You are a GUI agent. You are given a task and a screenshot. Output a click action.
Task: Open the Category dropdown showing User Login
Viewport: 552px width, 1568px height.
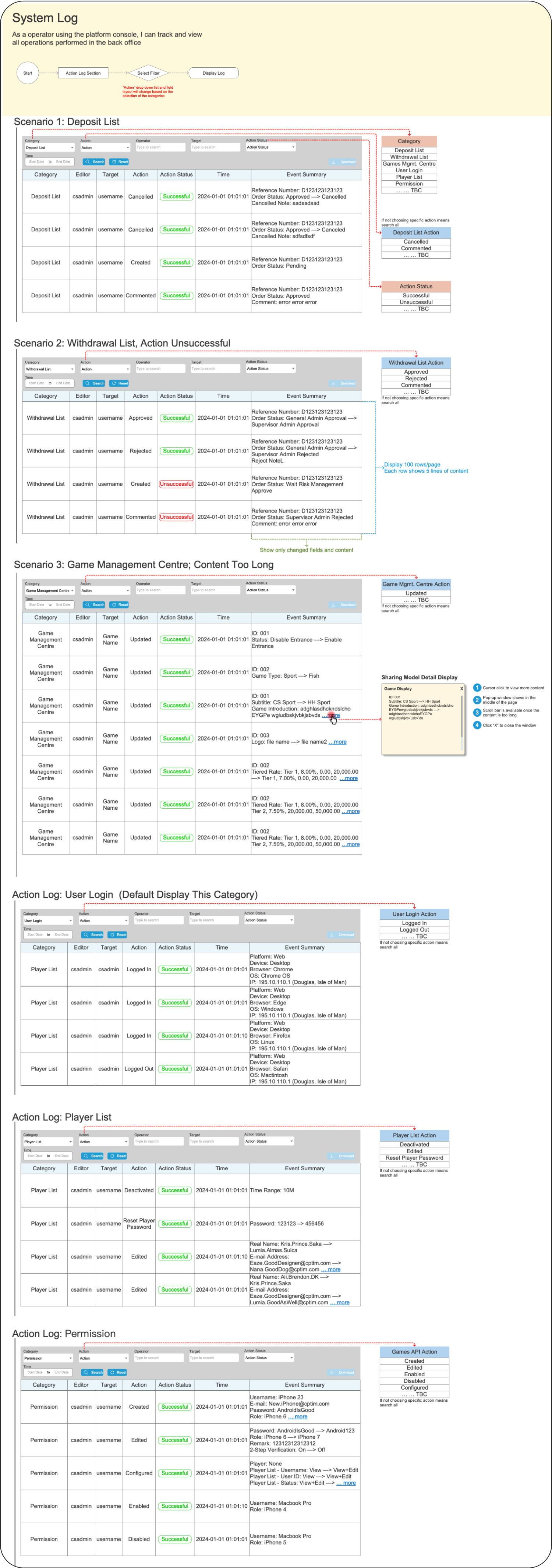[x=47, y=920]
